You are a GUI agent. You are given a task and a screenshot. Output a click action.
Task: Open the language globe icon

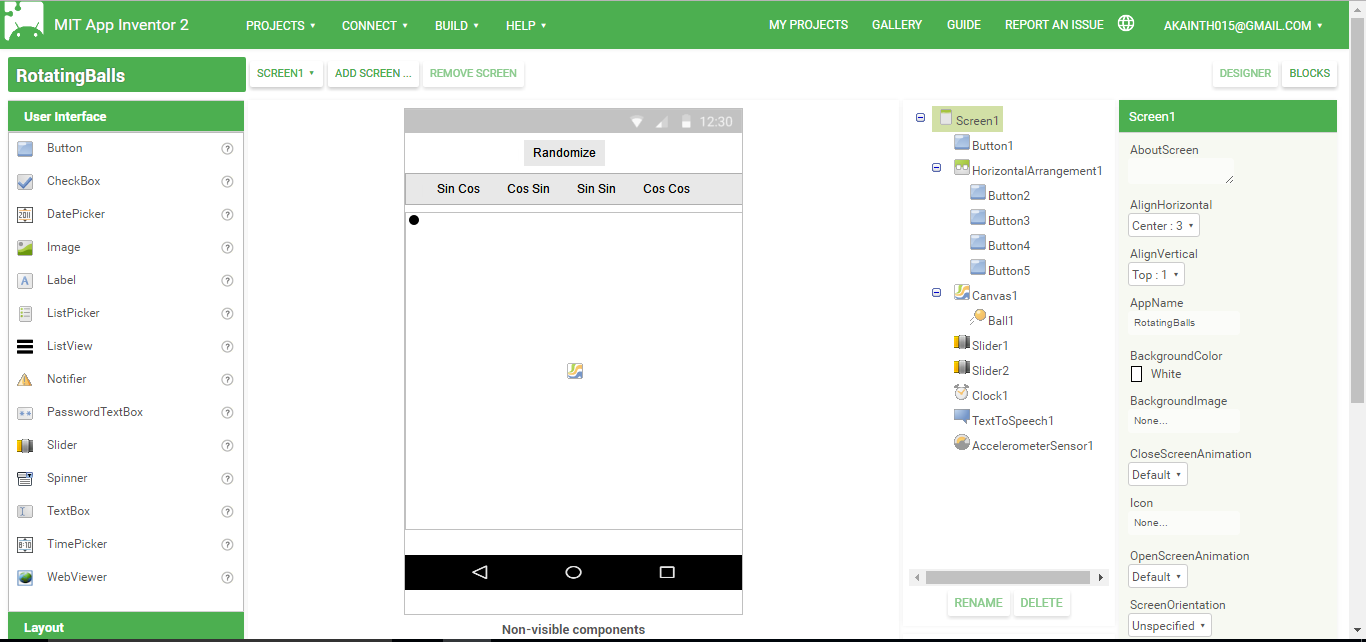tap(1126, 24)
